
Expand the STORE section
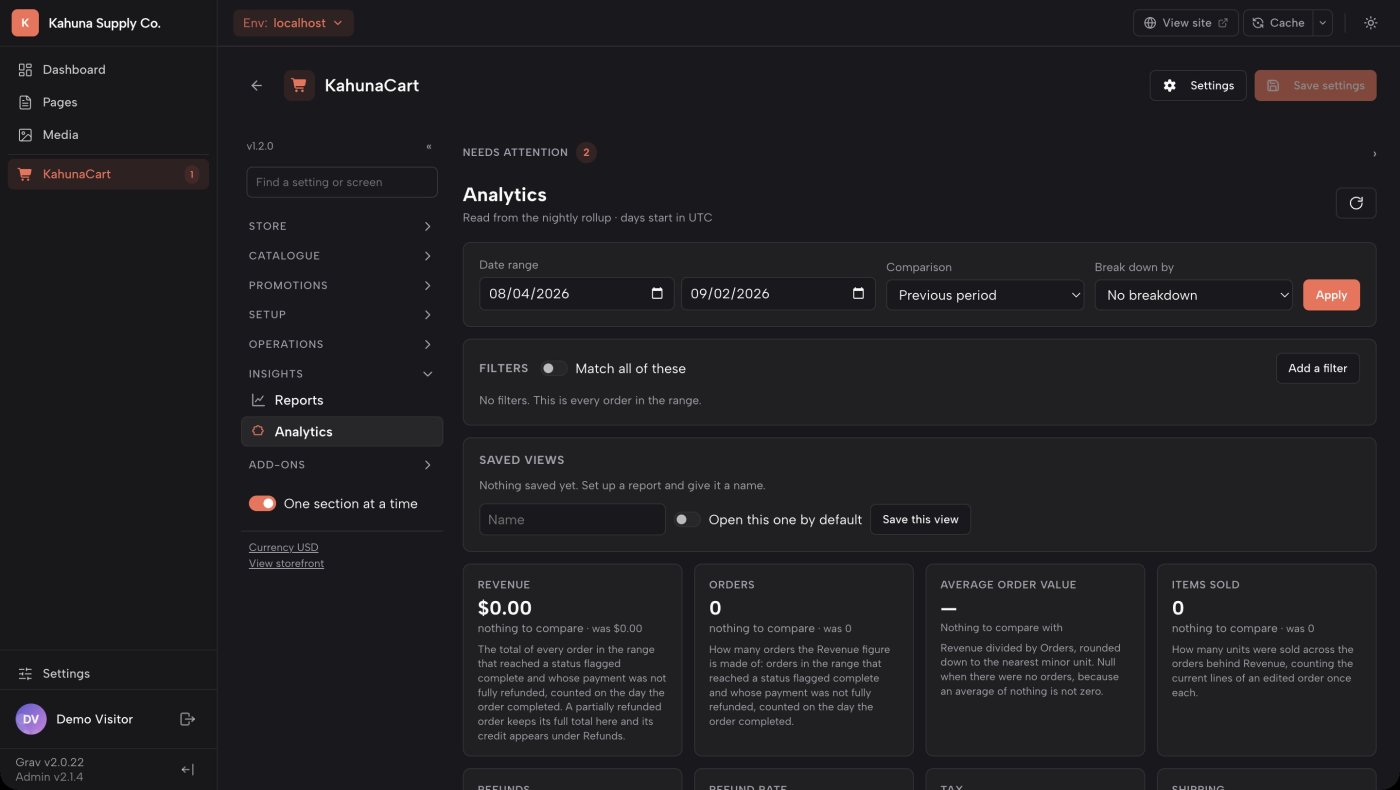(x=341, y=227)
